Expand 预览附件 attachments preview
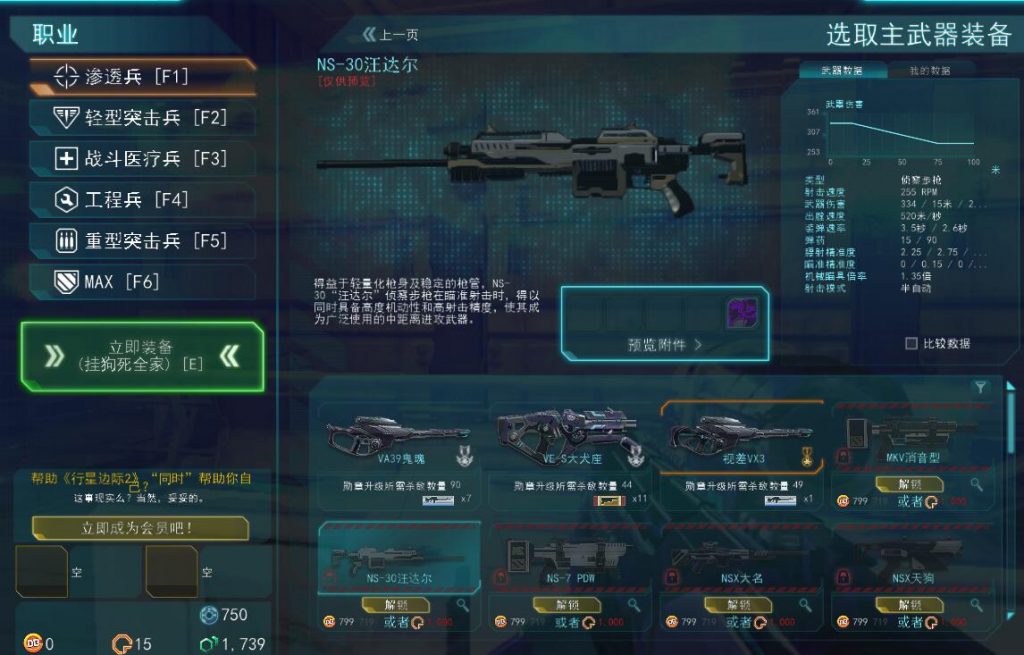Viewport: 1024px width, 655px height. (x=664, y=345)
